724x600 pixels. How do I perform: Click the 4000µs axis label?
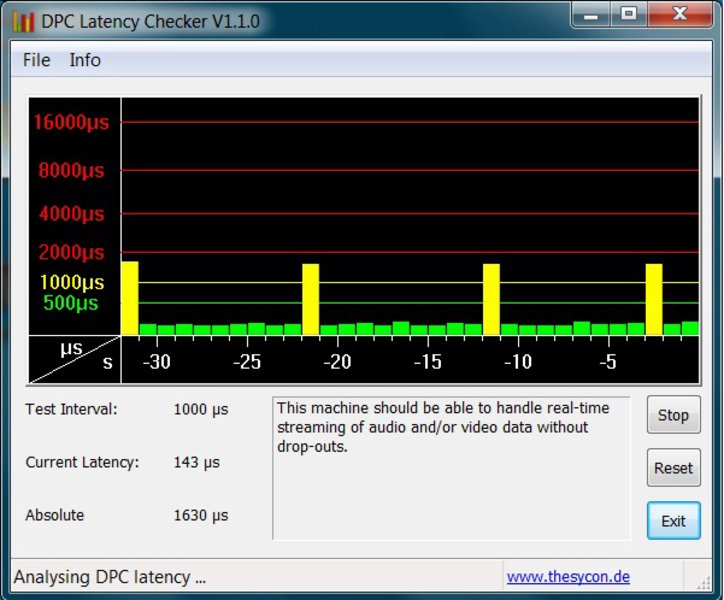pos(72,214)
